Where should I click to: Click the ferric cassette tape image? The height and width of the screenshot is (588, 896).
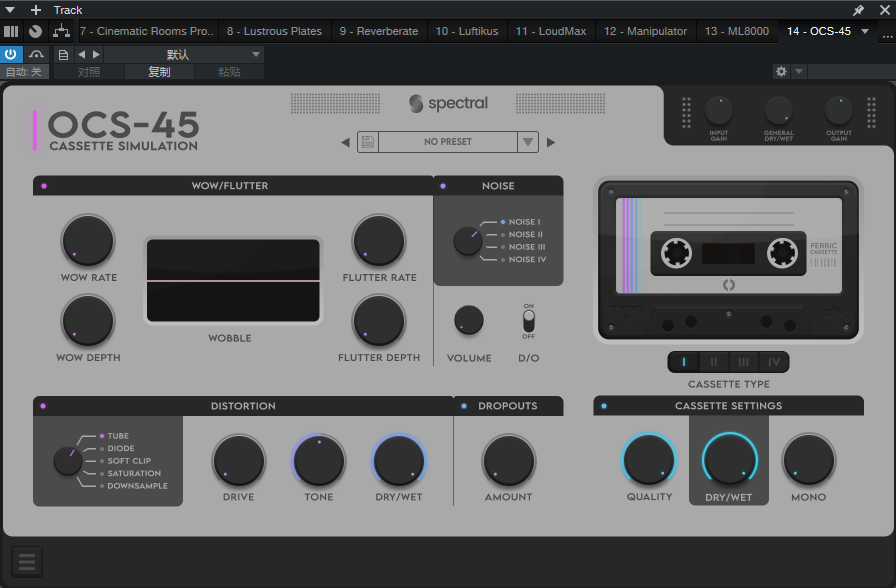728,260
